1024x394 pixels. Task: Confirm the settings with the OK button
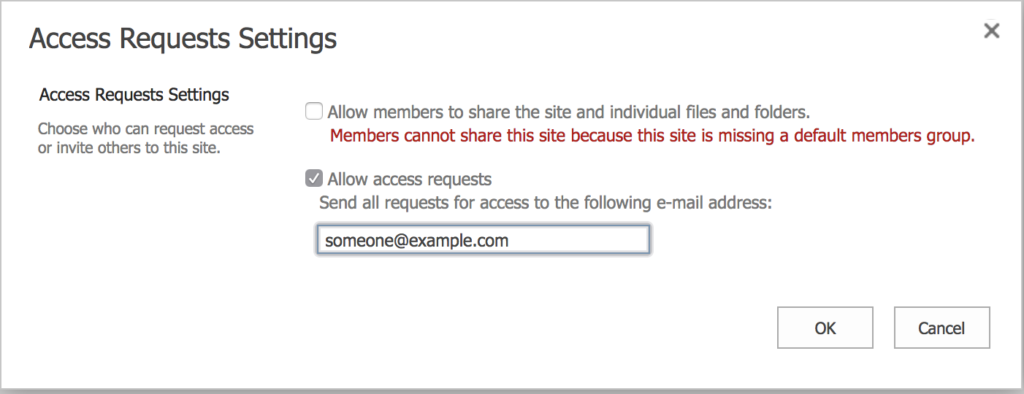[825, 327]
